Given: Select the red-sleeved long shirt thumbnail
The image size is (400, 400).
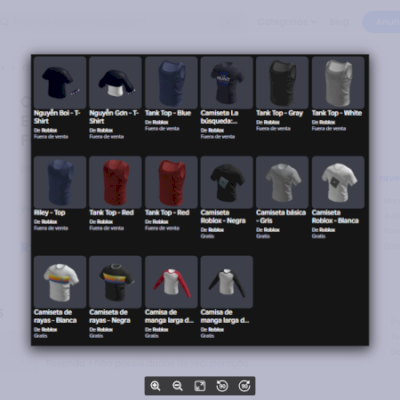Looking at the screenshot, I should [x=171, y=282].
